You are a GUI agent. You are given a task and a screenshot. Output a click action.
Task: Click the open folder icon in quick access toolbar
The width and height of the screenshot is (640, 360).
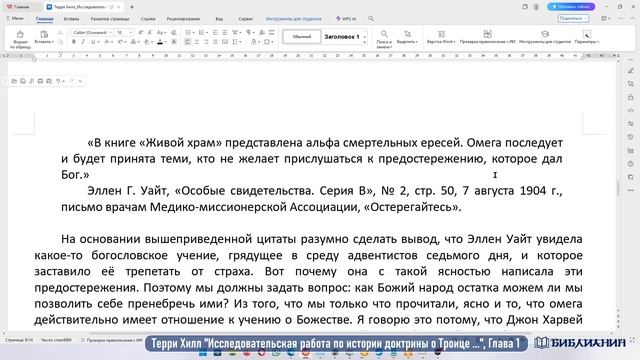click(14, 81)
